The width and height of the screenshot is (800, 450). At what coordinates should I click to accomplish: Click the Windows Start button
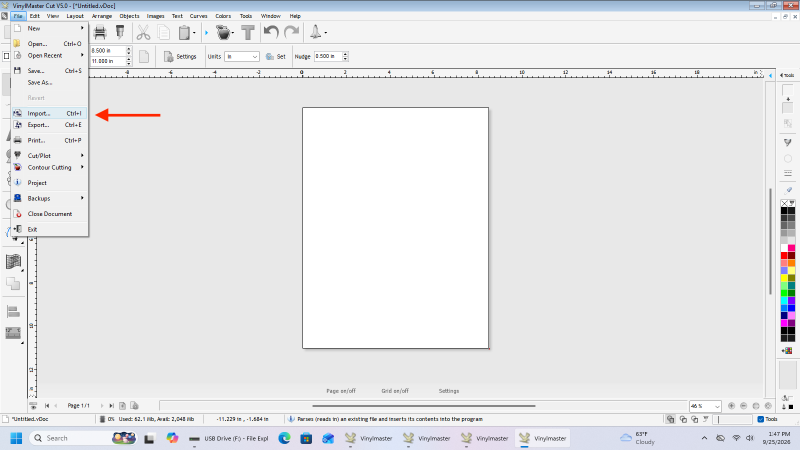(x=16, y=438)
